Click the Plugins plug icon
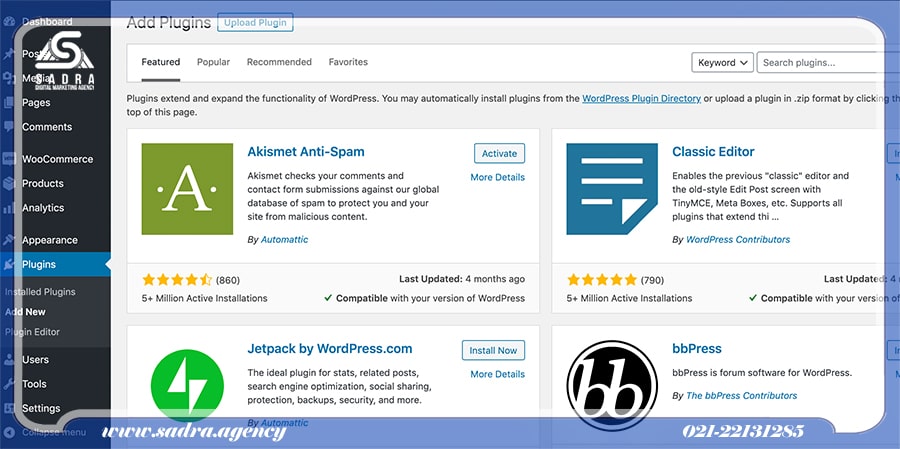Screen dimensions: 900x449 coord(9,265)
